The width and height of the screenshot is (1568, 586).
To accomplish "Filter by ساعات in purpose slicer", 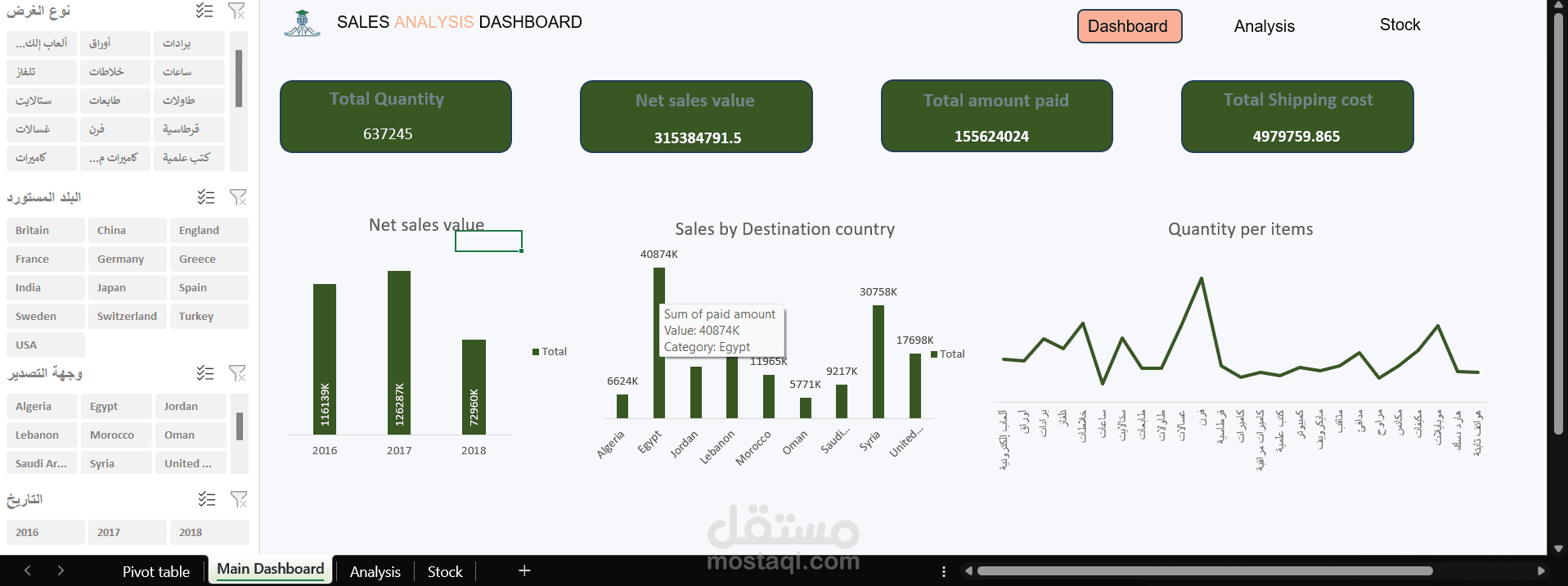I will (189, 72).
